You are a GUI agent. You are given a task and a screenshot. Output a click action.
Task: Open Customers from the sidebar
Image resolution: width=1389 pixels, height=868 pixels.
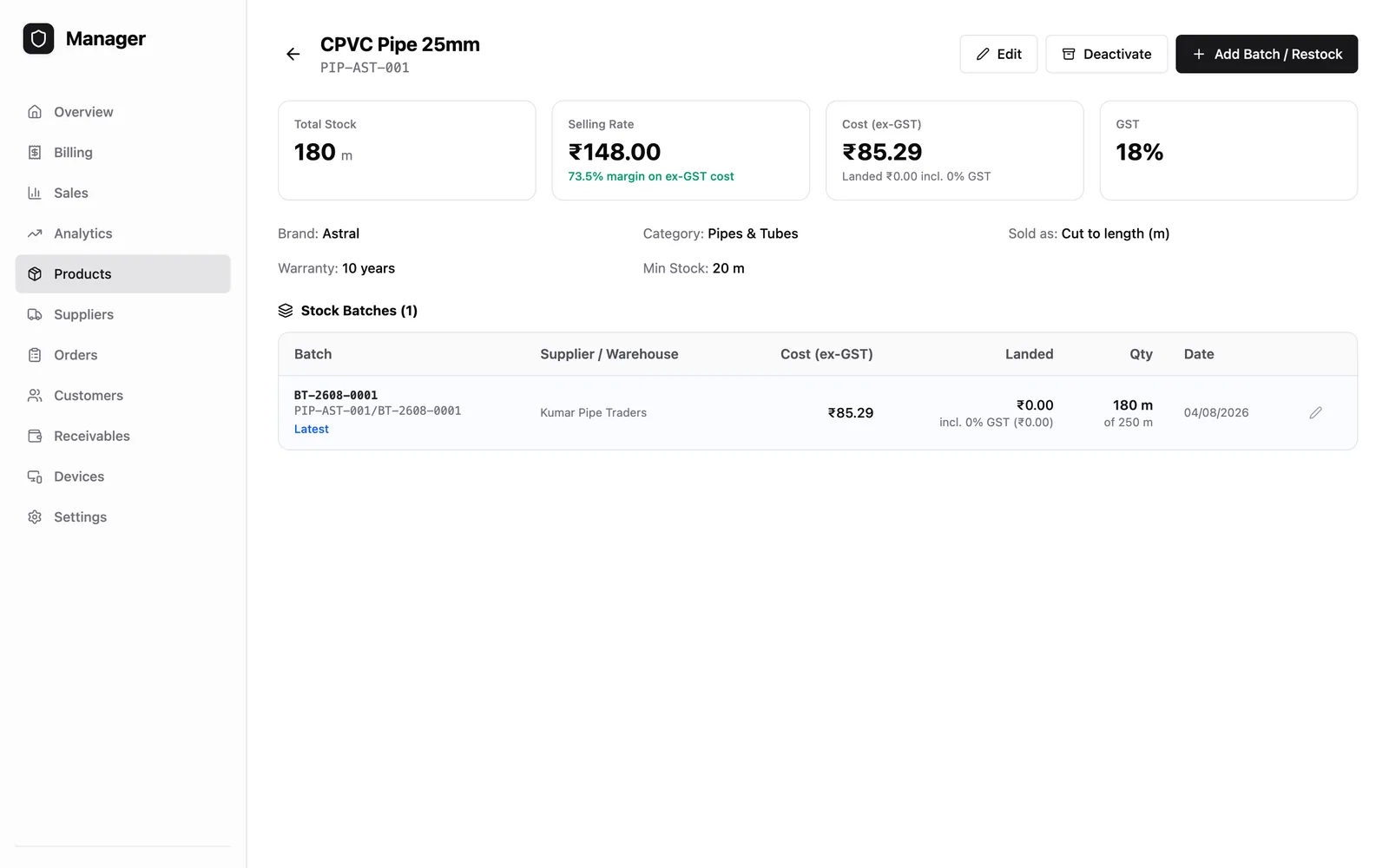coord(123,396)
